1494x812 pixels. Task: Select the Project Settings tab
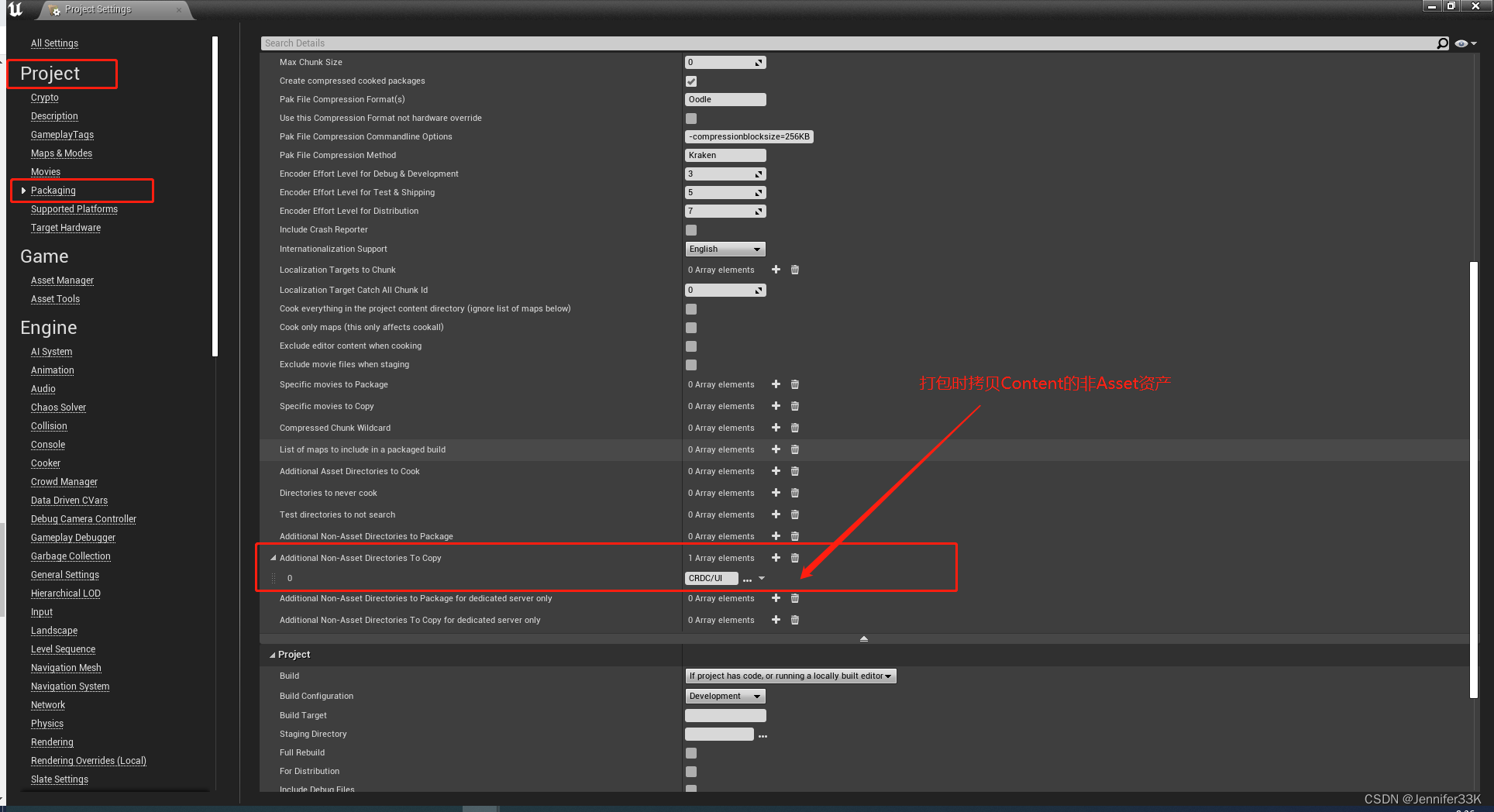click(x=114, y=10)
